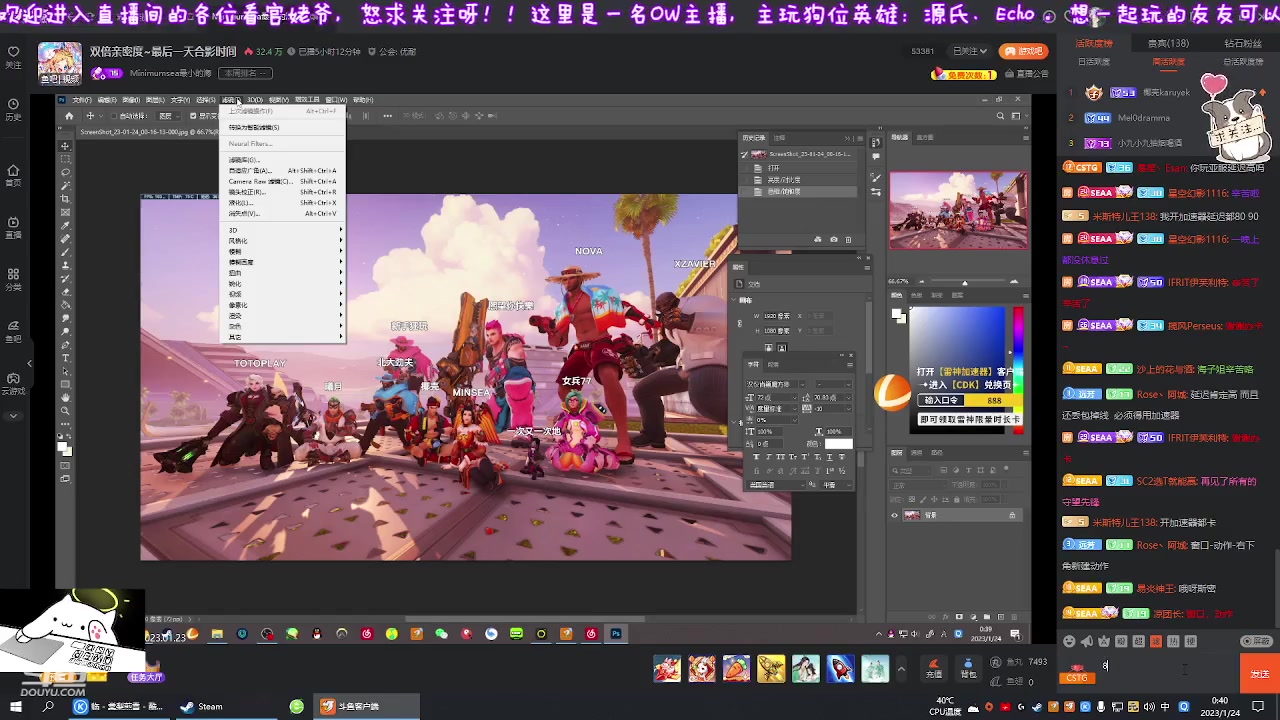Click the rocket gift icon in Douyu bar
The width and height of the screenshot is (1280, 720).
click(x=840, y=667)
